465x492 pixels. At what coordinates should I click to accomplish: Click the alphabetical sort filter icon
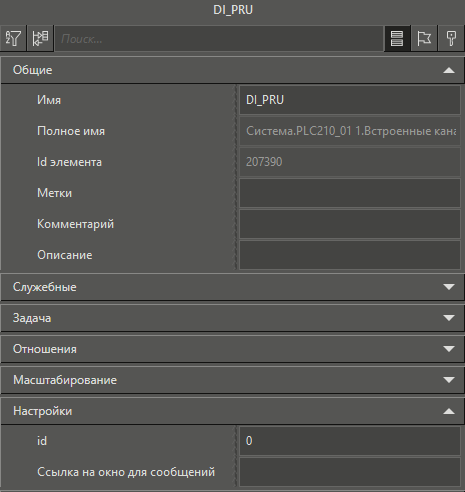(x=13, y=38)
